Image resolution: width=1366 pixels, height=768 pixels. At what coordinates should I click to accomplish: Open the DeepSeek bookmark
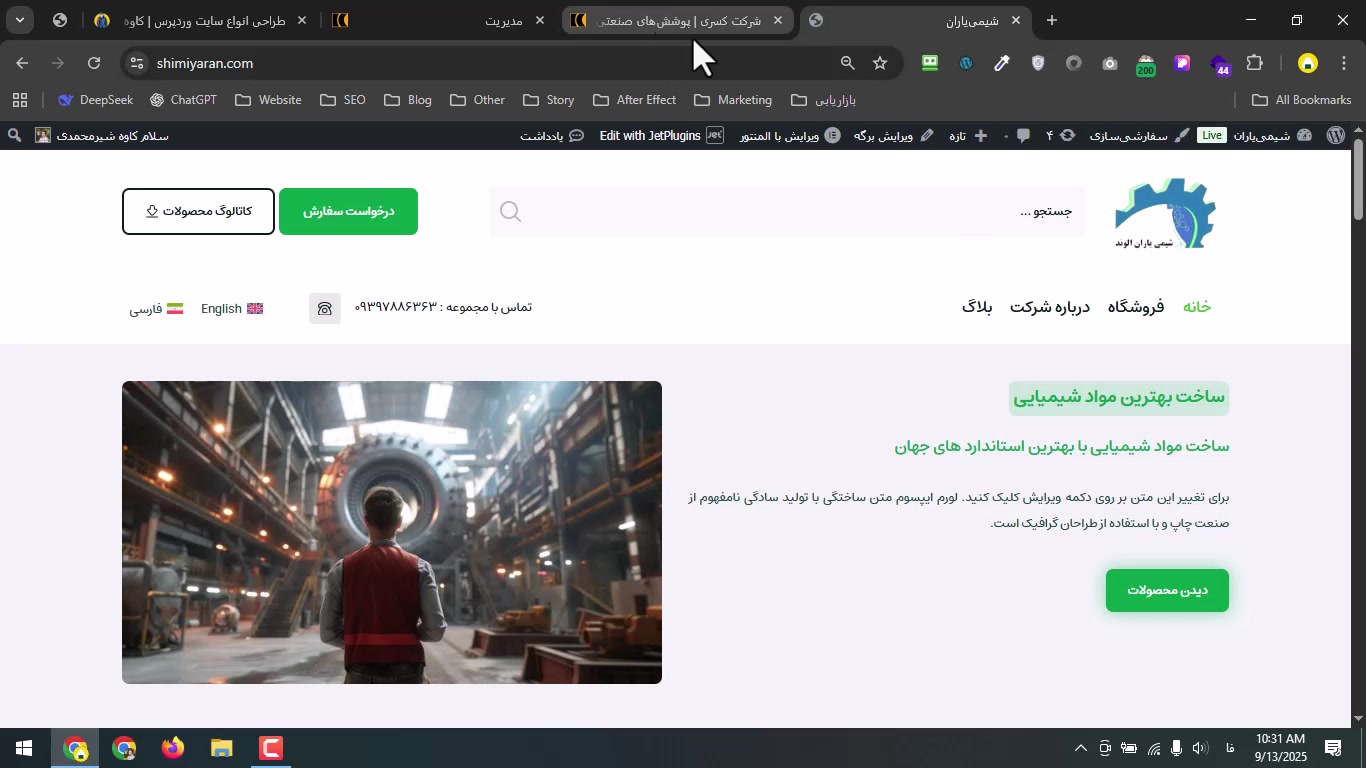[95, 100]
